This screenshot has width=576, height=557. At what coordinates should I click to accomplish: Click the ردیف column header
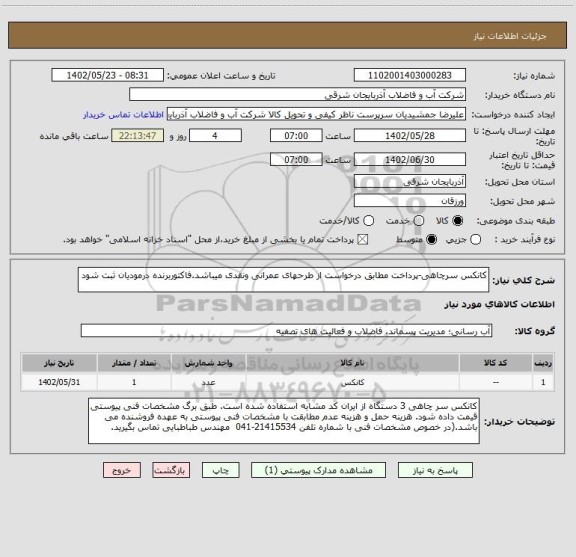click(x=543, y=363)
